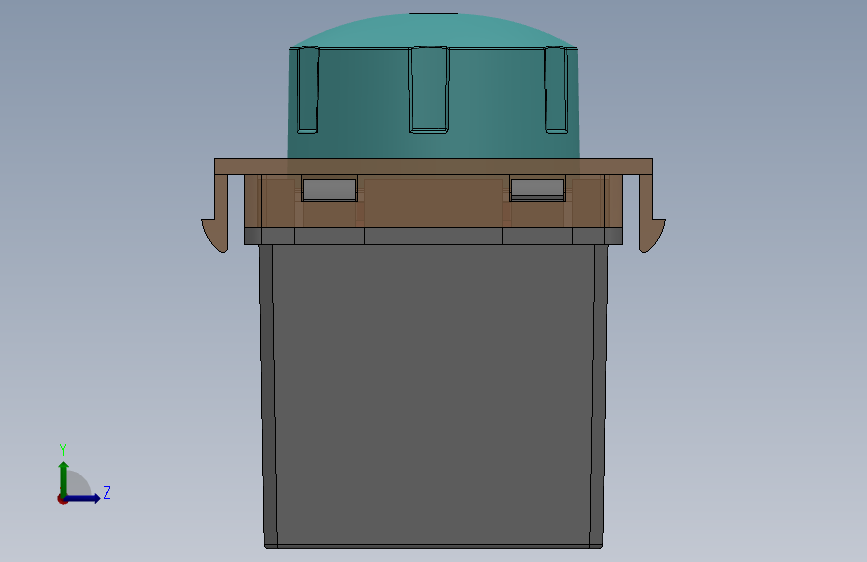
Task: Click the 'Z' axis label
Action: (107, 492)
